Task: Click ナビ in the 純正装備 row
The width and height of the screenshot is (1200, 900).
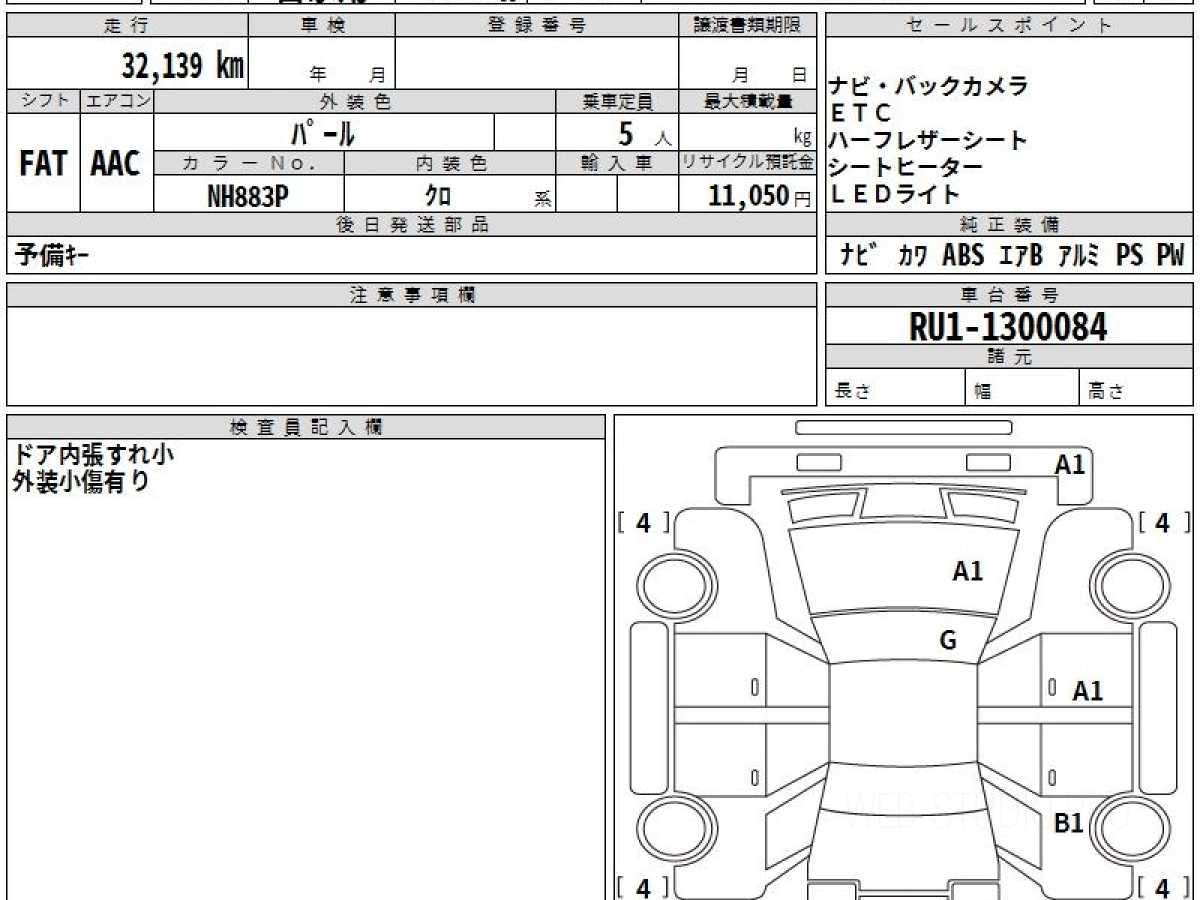Action: (860, 256)
